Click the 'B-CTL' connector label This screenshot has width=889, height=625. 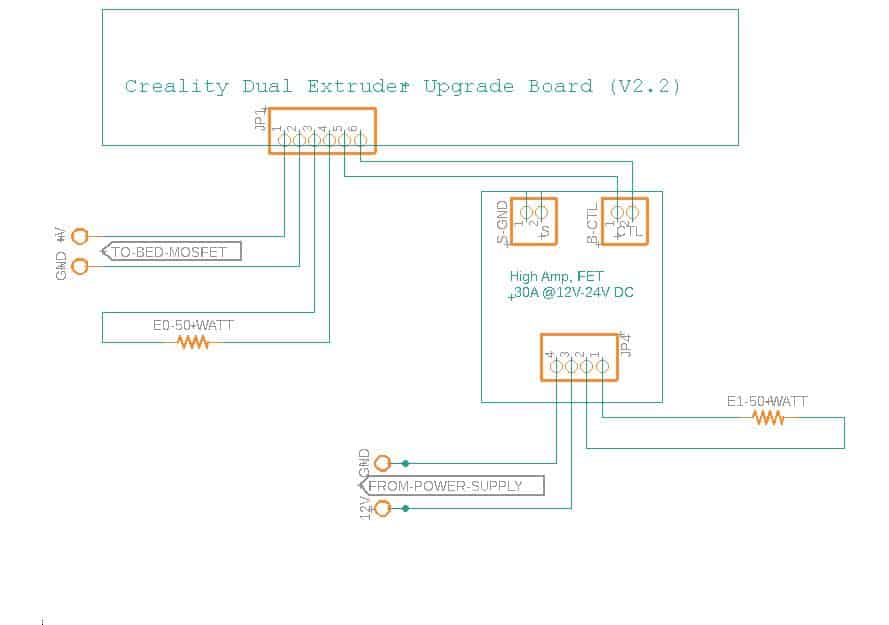pos(592,225)
